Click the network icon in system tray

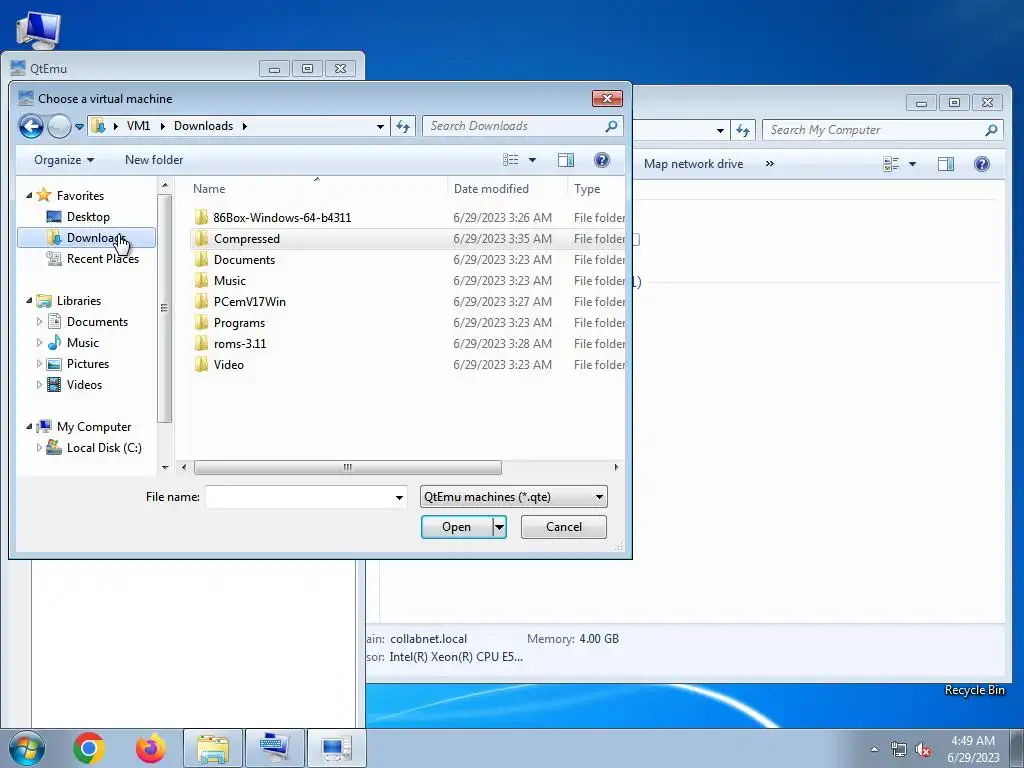pos(899,750)
